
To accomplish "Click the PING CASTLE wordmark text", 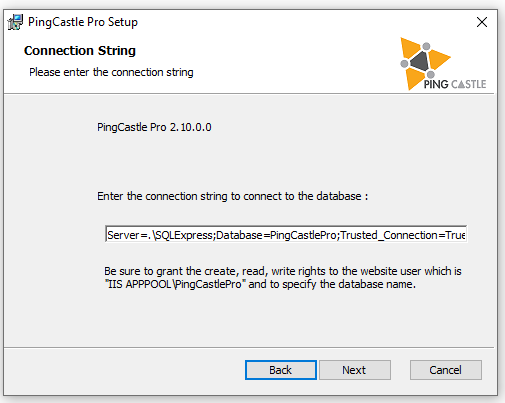I will [455, 84].
